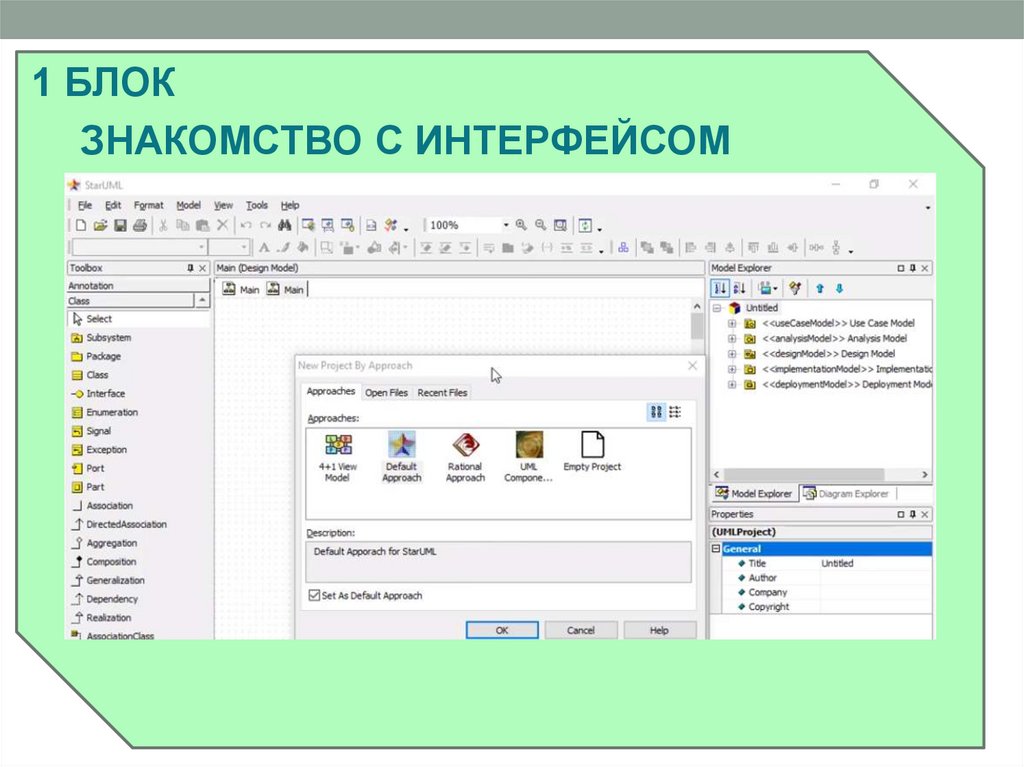Expand the Design Model node
The height and width of the screenshot is (767, 1024).
tap(732, 354)
